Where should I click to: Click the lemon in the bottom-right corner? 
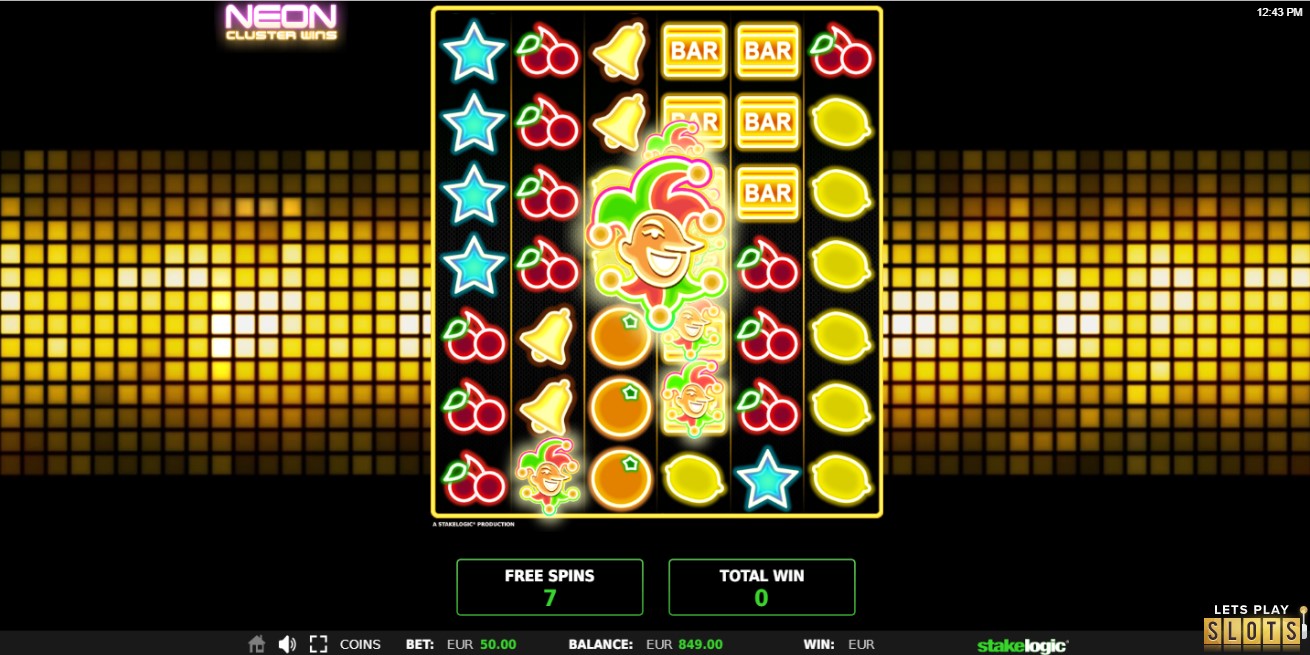840,479
